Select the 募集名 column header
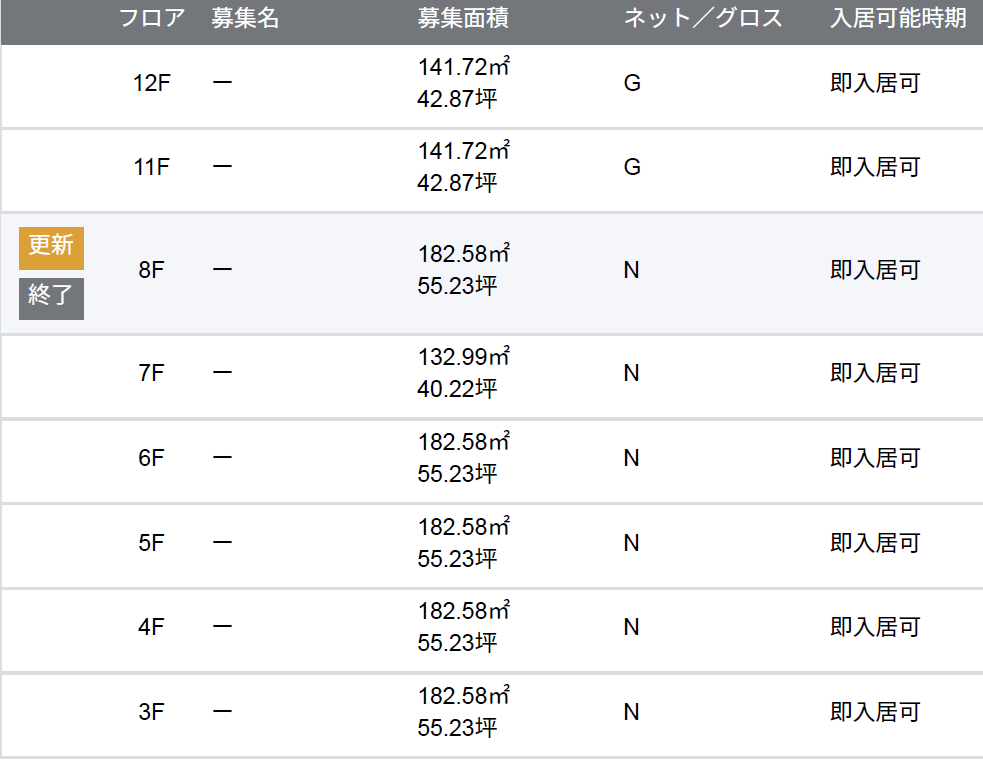Screen dimensions: 983x766 [245, 19]
